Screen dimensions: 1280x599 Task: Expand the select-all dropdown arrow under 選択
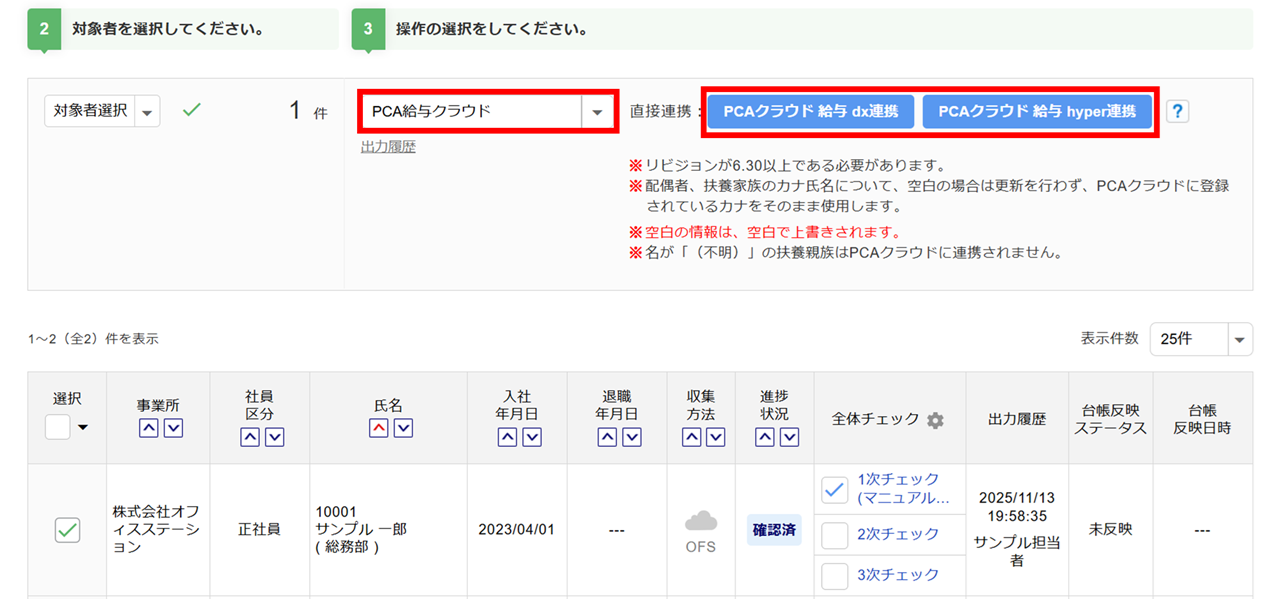(82, 429)
